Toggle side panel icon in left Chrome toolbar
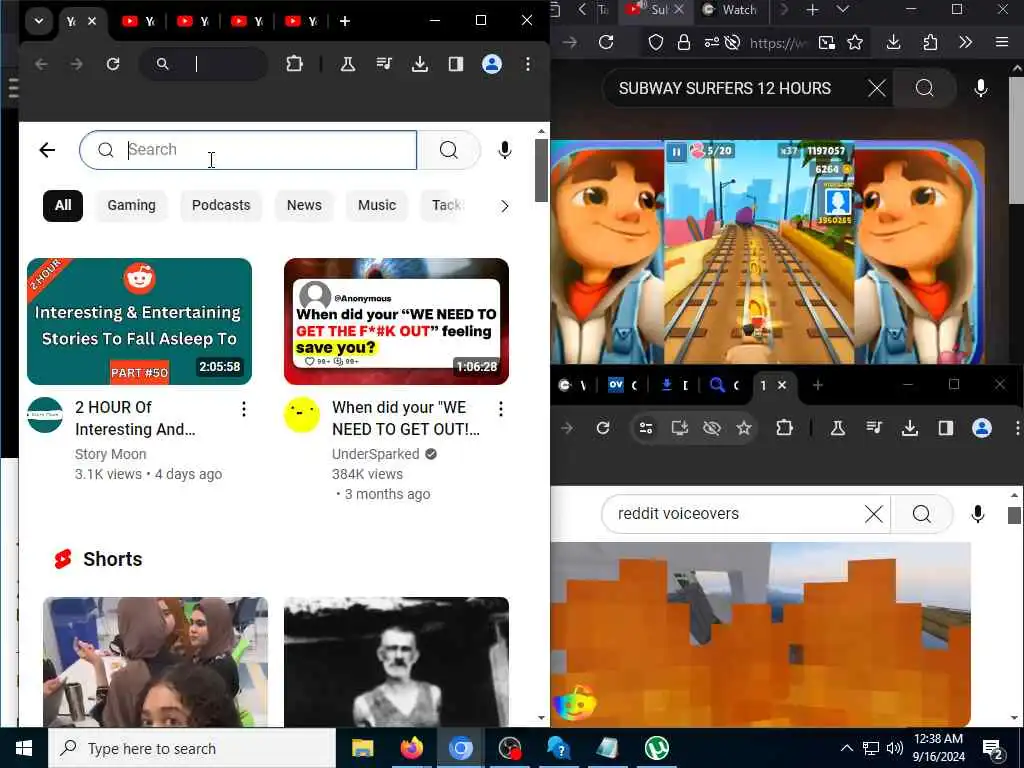The image size is (1024, 768). 456,64
